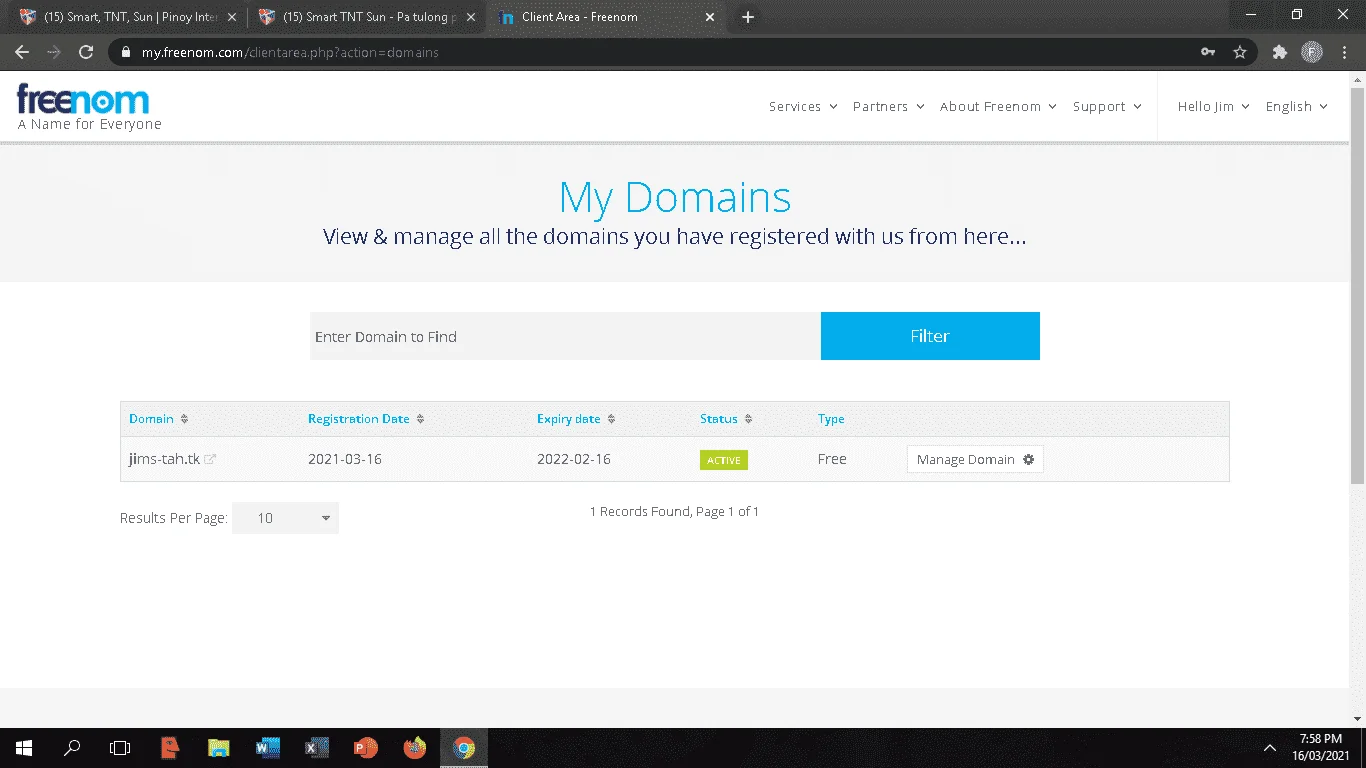1366x768 pixels.
Task: Open Firefox from the taskbar
Action: tap(414, 748)
